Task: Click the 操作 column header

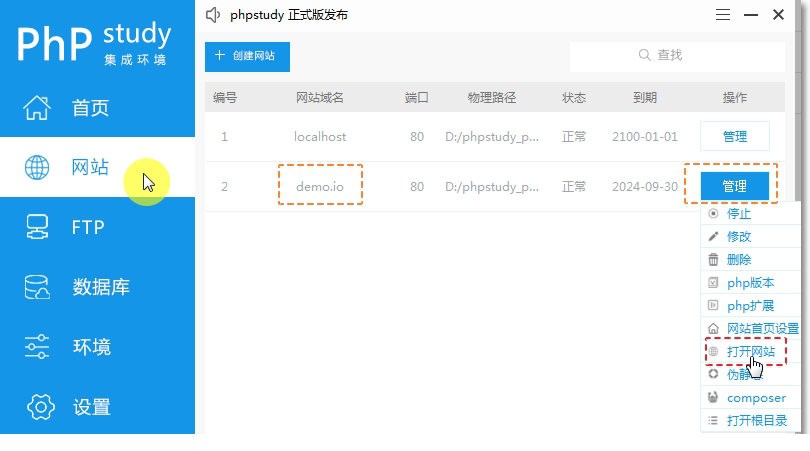Action: pyautogui.click(x=735, y=97)
